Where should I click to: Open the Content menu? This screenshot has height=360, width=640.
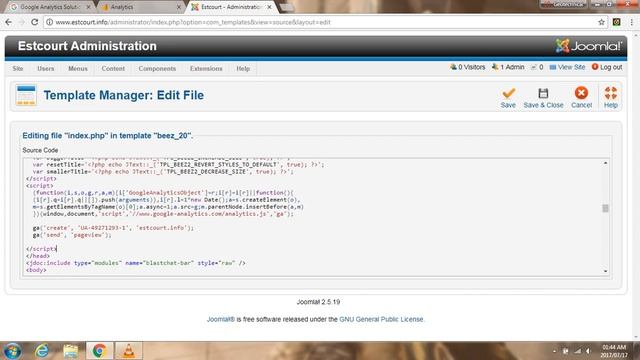tap(113, 69)
